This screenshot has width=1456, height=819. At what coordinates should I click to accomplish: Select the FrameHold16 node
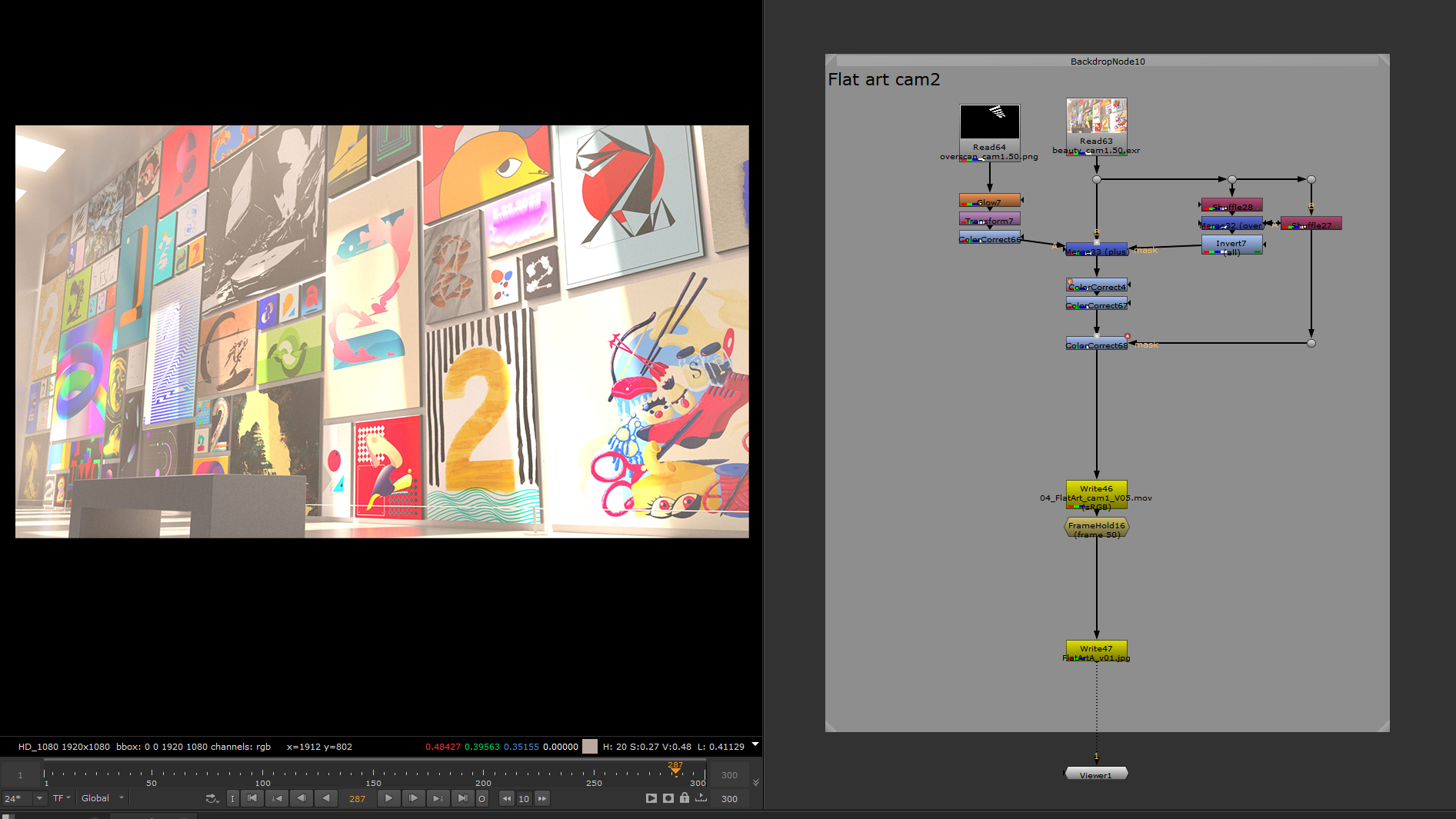pos(1096,528)
